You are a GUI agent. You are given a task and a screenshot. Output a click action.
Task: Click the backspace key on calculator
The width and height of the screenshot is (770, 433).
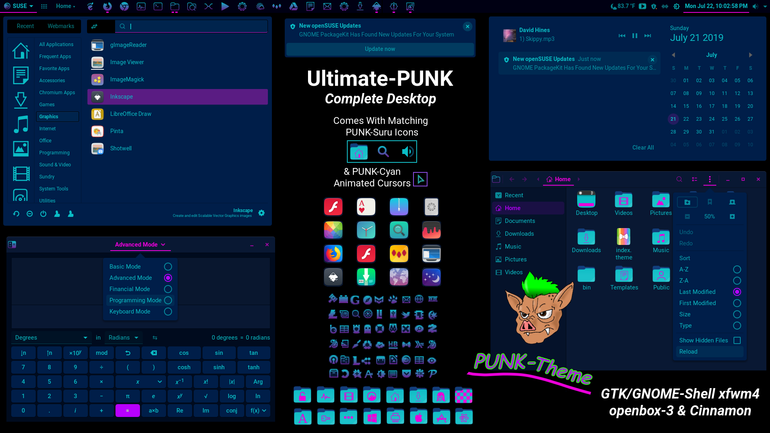coord(154,352)
